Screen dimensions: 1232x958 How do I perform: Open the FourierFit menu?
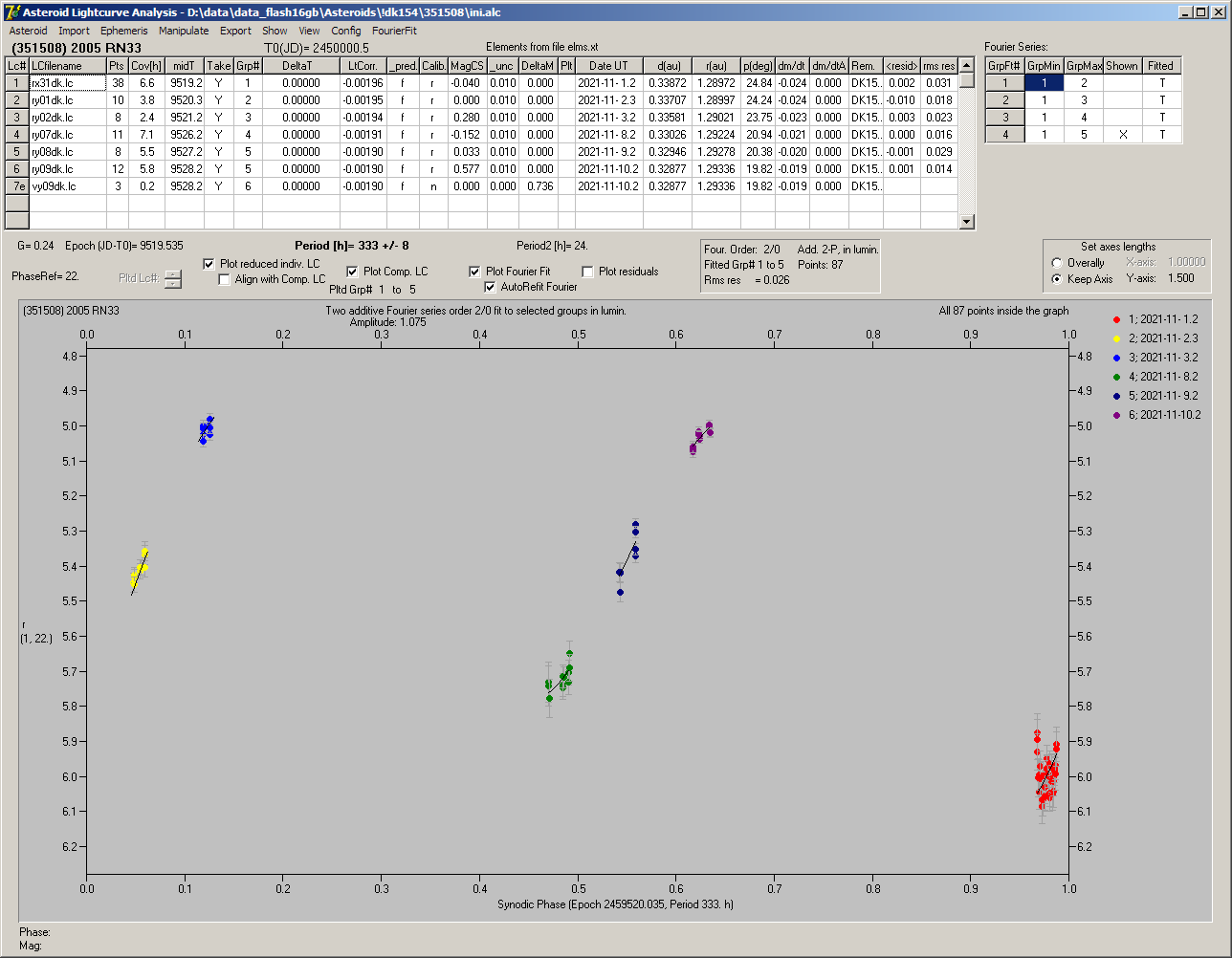pos(394,31)
